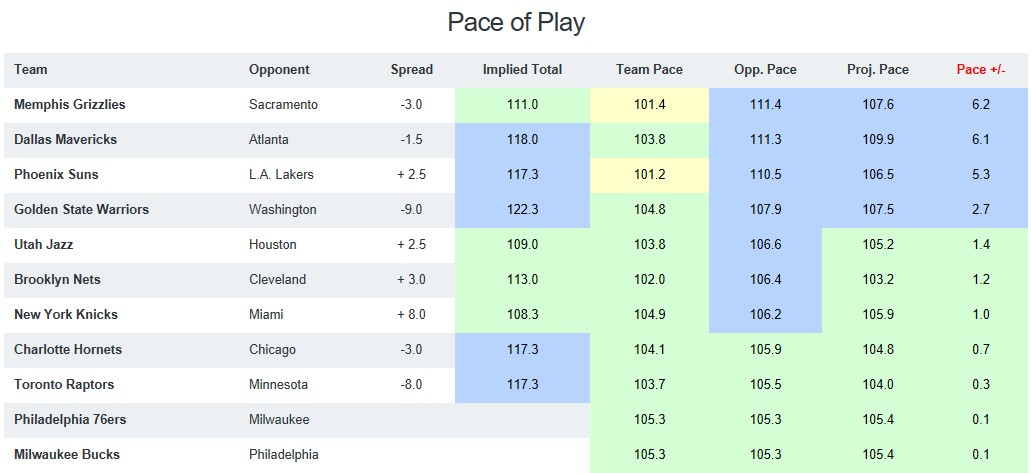Click the Charlotte Hornets team name

[68, 349]
